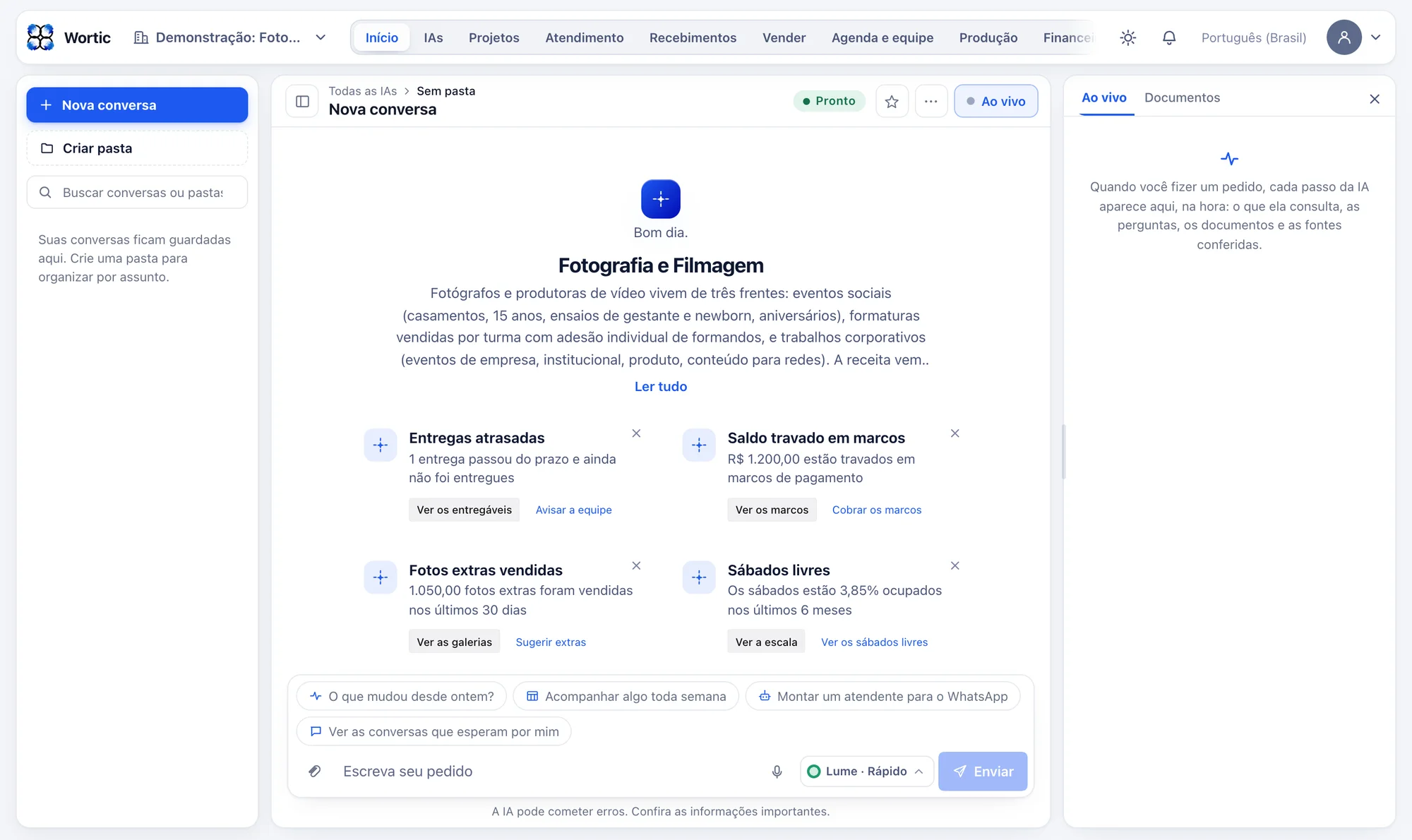Screen dimensions: 1412x840
Task: Click the user avatar icon
Action: 1344,37
